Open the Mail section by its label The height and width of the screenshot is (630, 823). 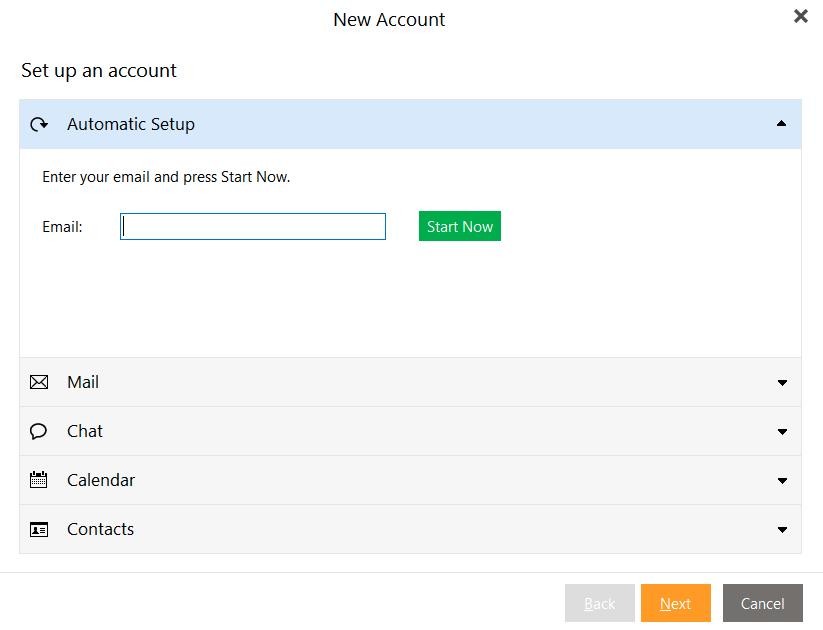coord(83,382)
